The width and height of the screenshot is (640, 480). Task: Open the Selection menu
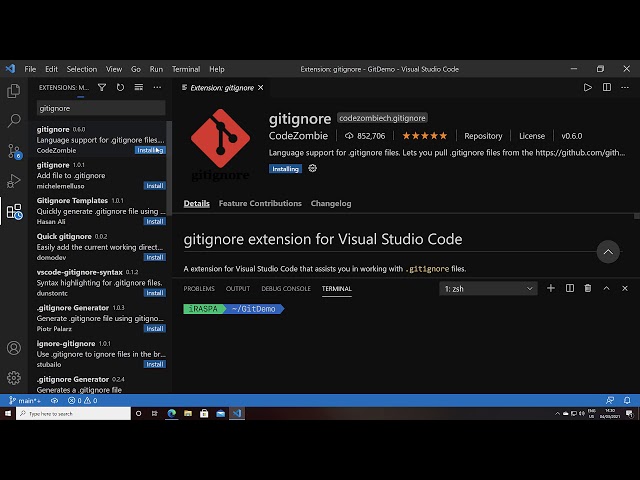[x=82, y=69]
